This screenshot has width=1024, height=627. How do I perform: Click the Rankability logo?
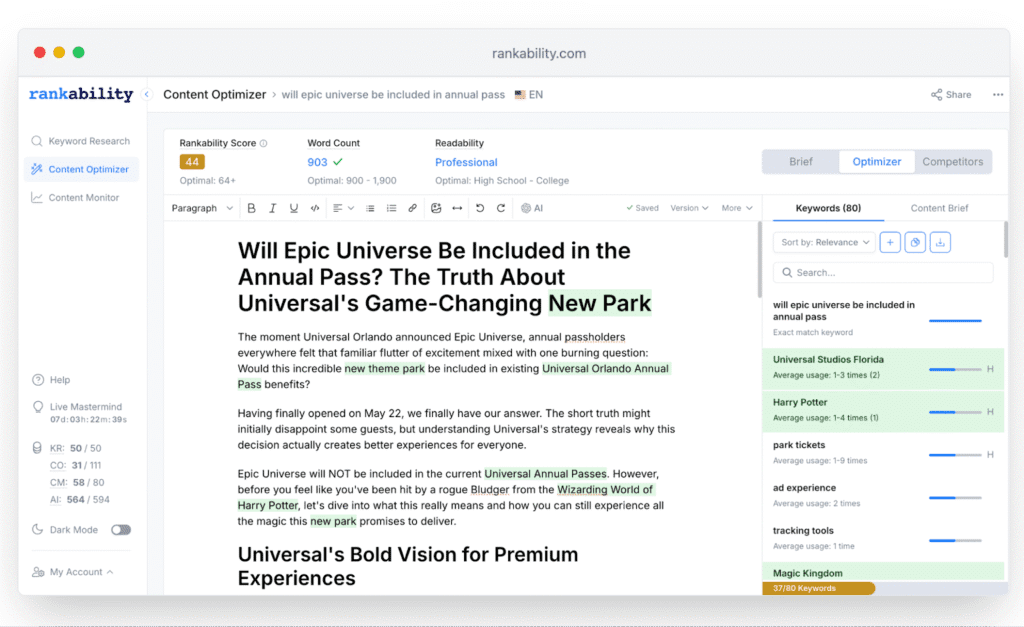click(81, 94)
